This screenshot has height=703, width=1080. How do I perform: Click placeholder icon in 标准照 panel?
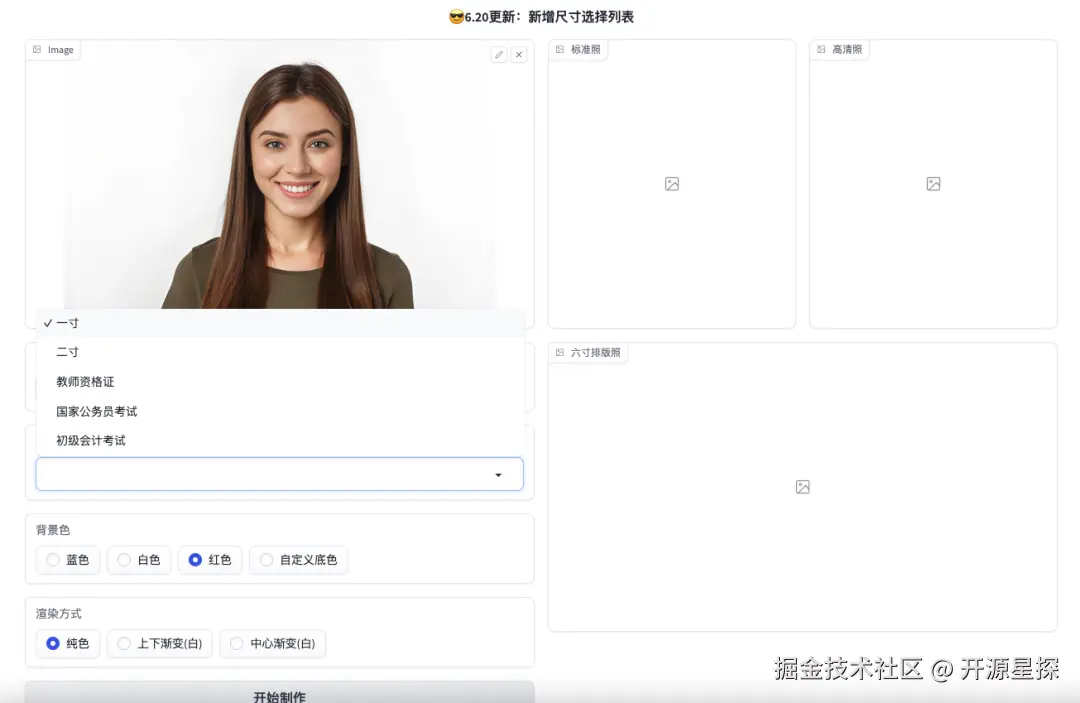(x=672, y=184)
